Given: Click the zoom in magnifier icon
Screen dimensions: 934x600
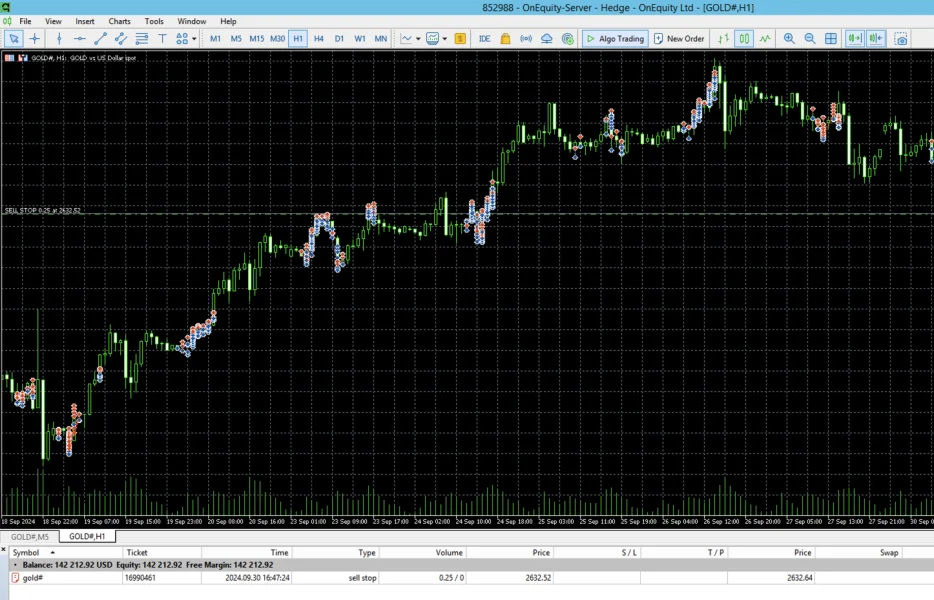Looking at the screenshot, I should (789, 39).
